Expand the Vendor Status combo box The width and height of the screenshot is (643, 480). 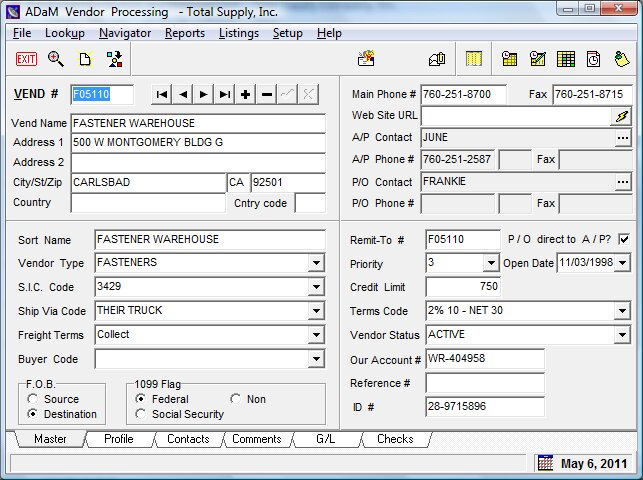click(x=621, y=335)
